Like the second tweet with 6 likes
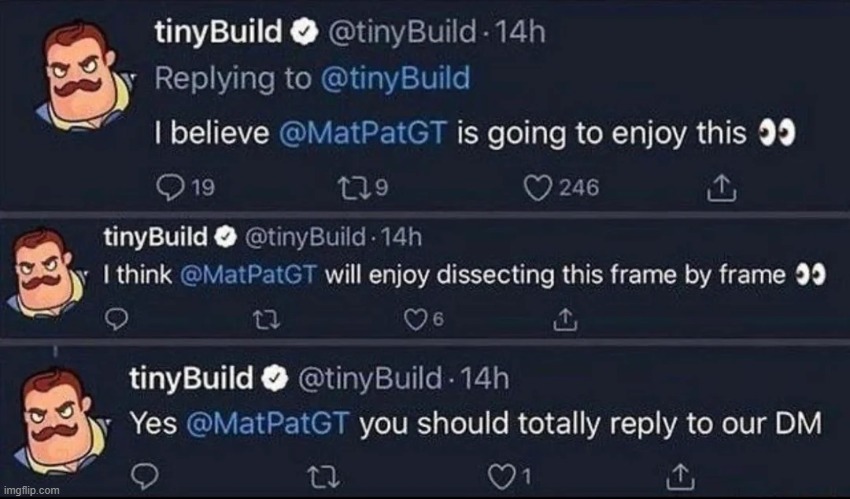Viewport: 850px width, 499px height. (415, 320)
